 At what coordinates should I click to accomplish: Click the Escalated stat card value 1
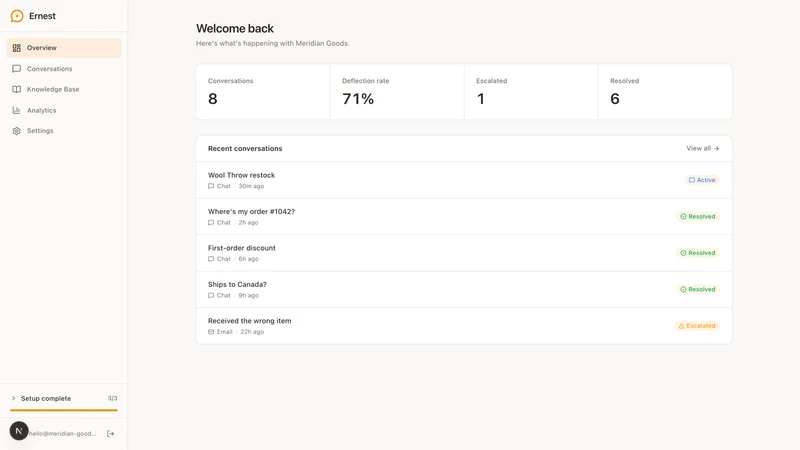pos(481,99)
